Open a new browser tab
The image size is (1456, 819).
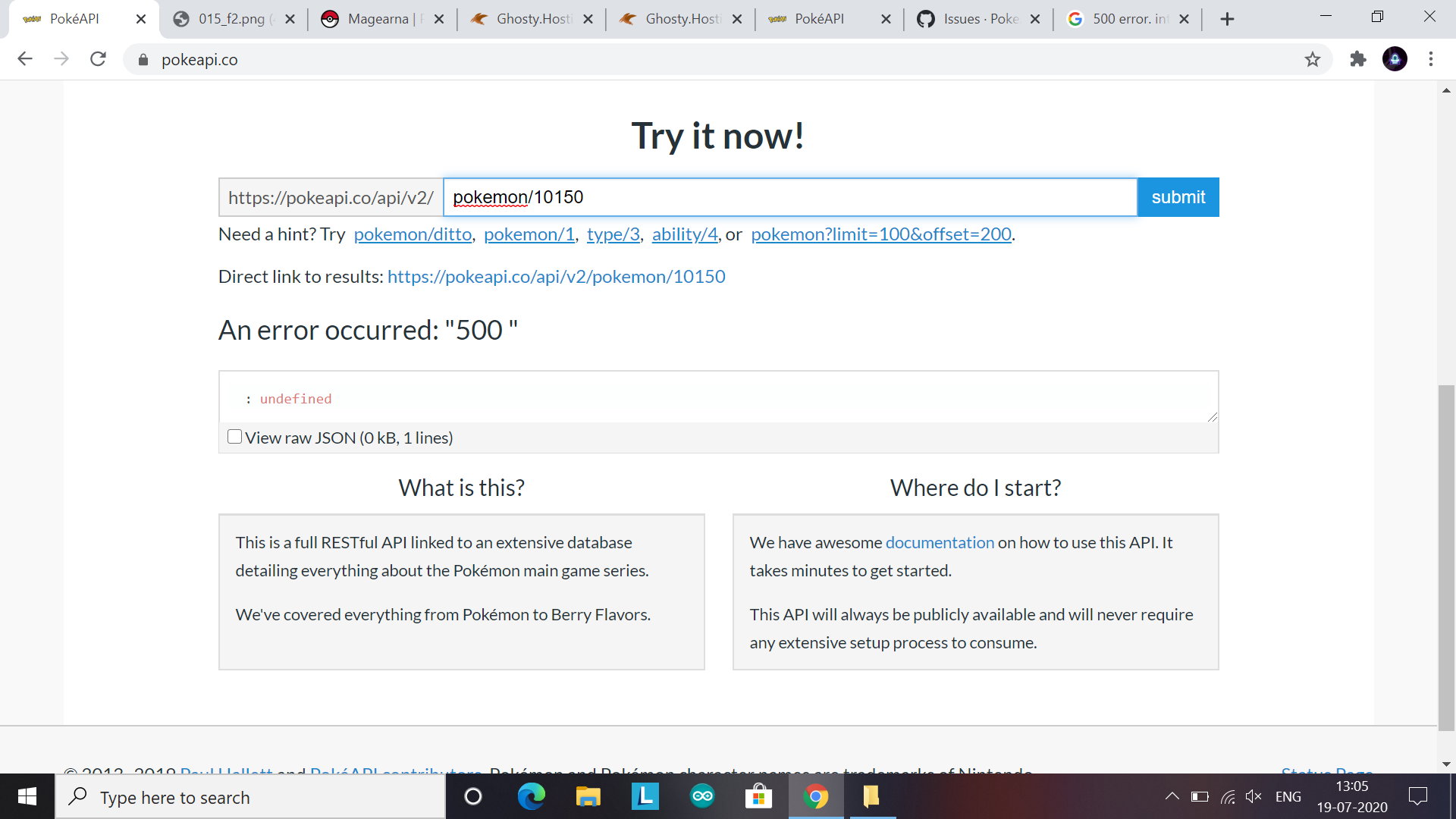[x=1228, y=19]
